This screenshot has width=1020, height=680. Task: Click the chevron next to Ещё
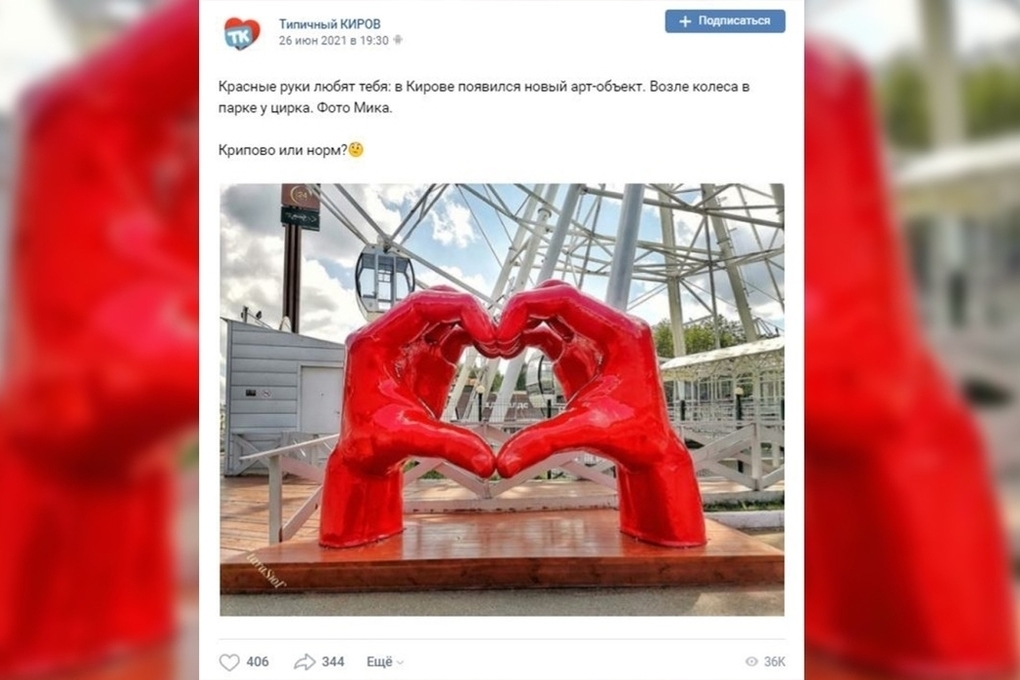point(400,663)
